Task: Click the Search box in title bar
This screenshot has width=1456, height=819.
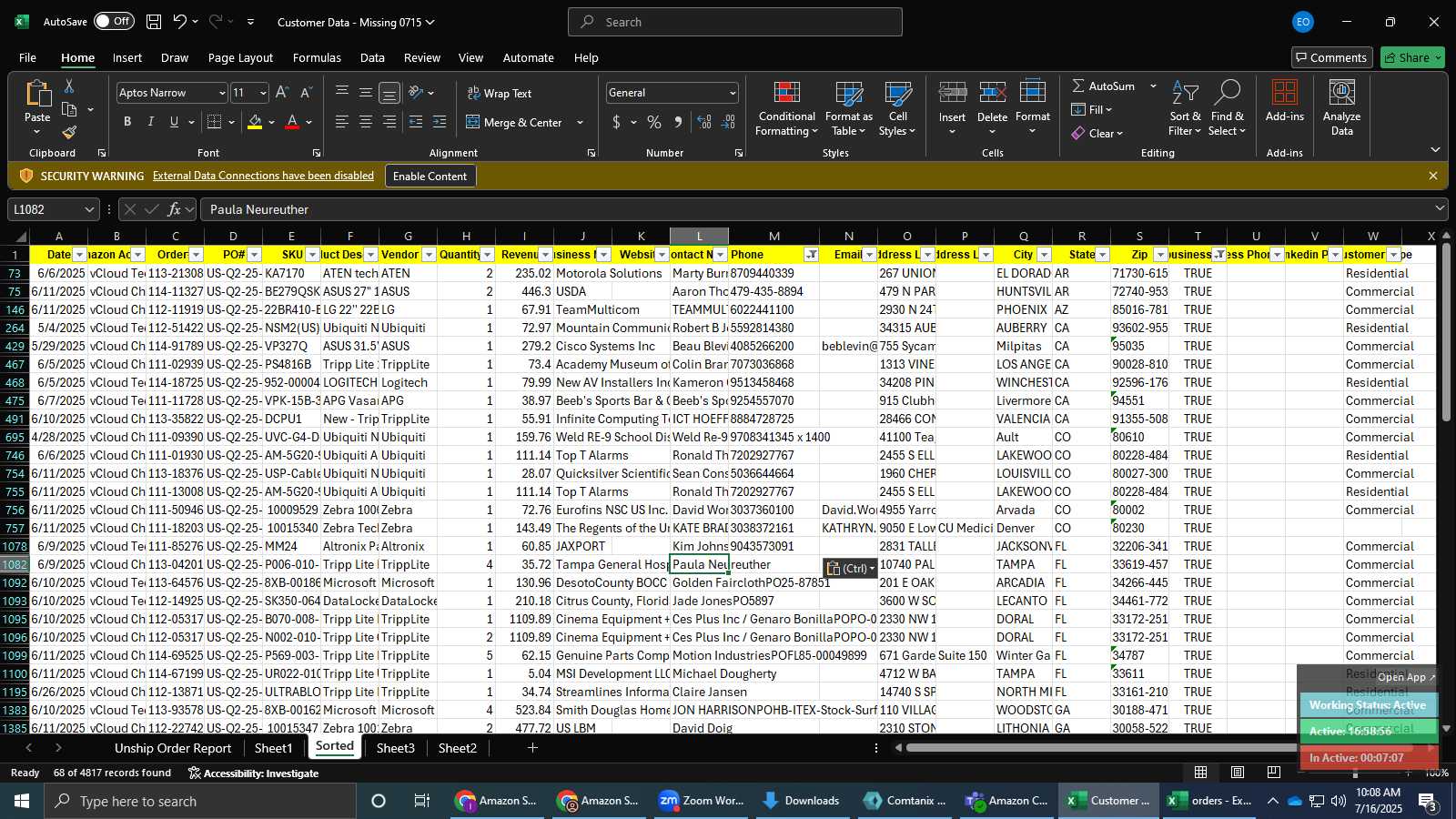Action: pyautogui.click(x=735, y=22)
